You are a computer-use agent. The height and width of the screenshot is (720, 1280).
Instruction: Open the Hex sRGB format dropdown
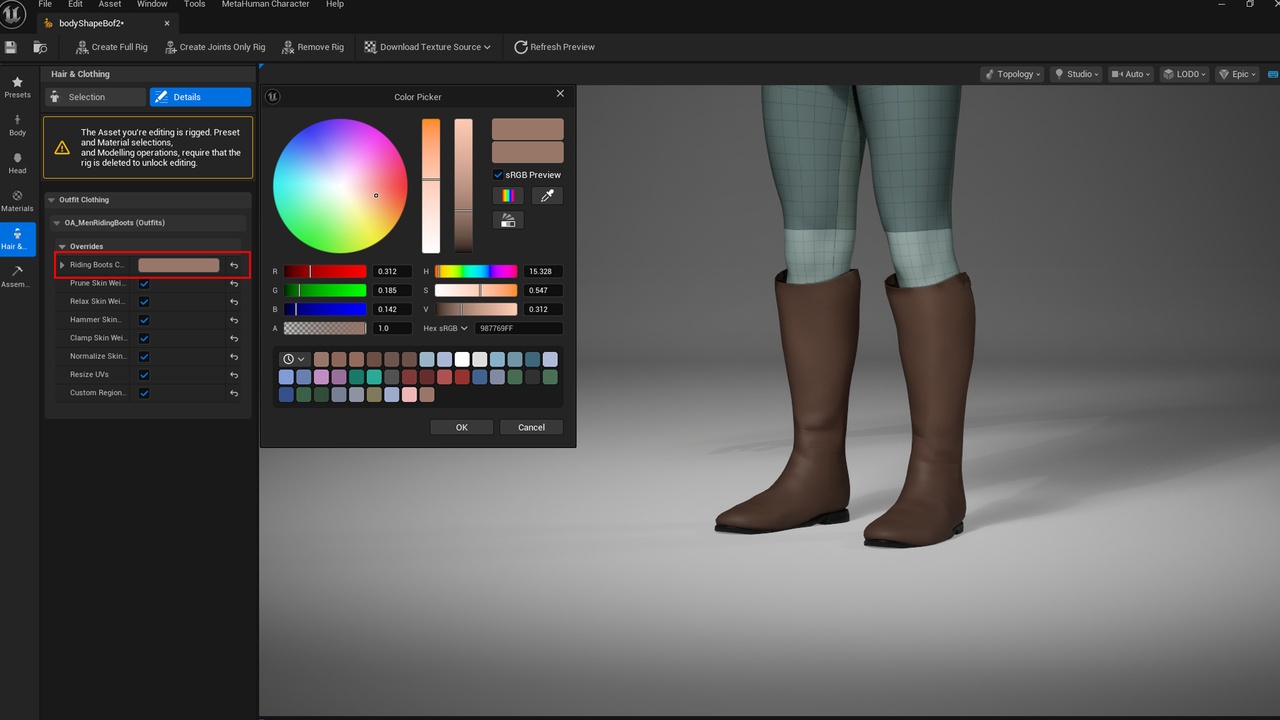445,328
